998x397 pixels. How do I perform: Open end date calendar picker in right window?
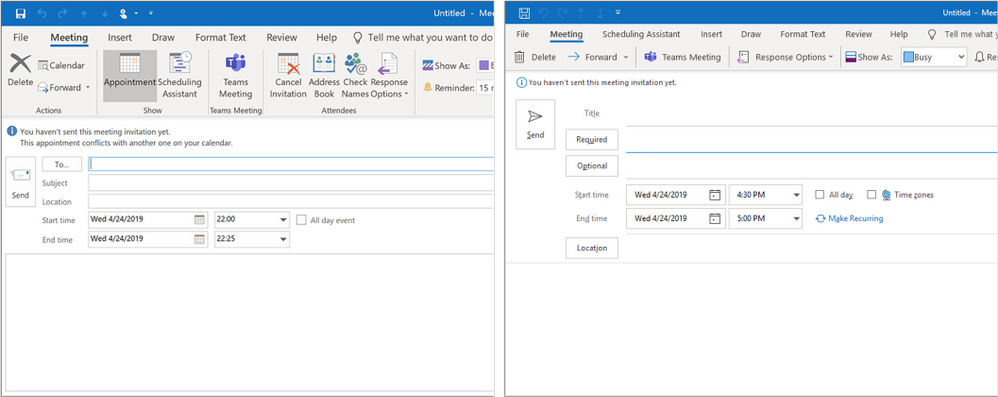point(715,218)
